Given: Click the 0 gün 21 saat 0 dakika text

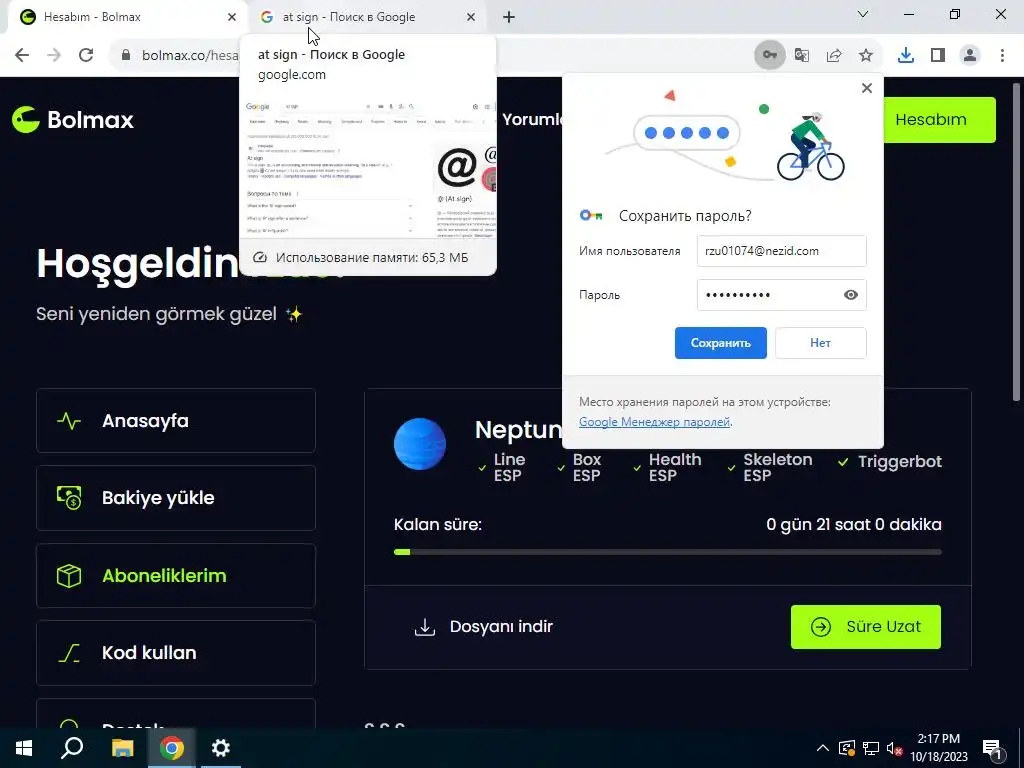Looking at the screenshot, I should click(854, 524).
